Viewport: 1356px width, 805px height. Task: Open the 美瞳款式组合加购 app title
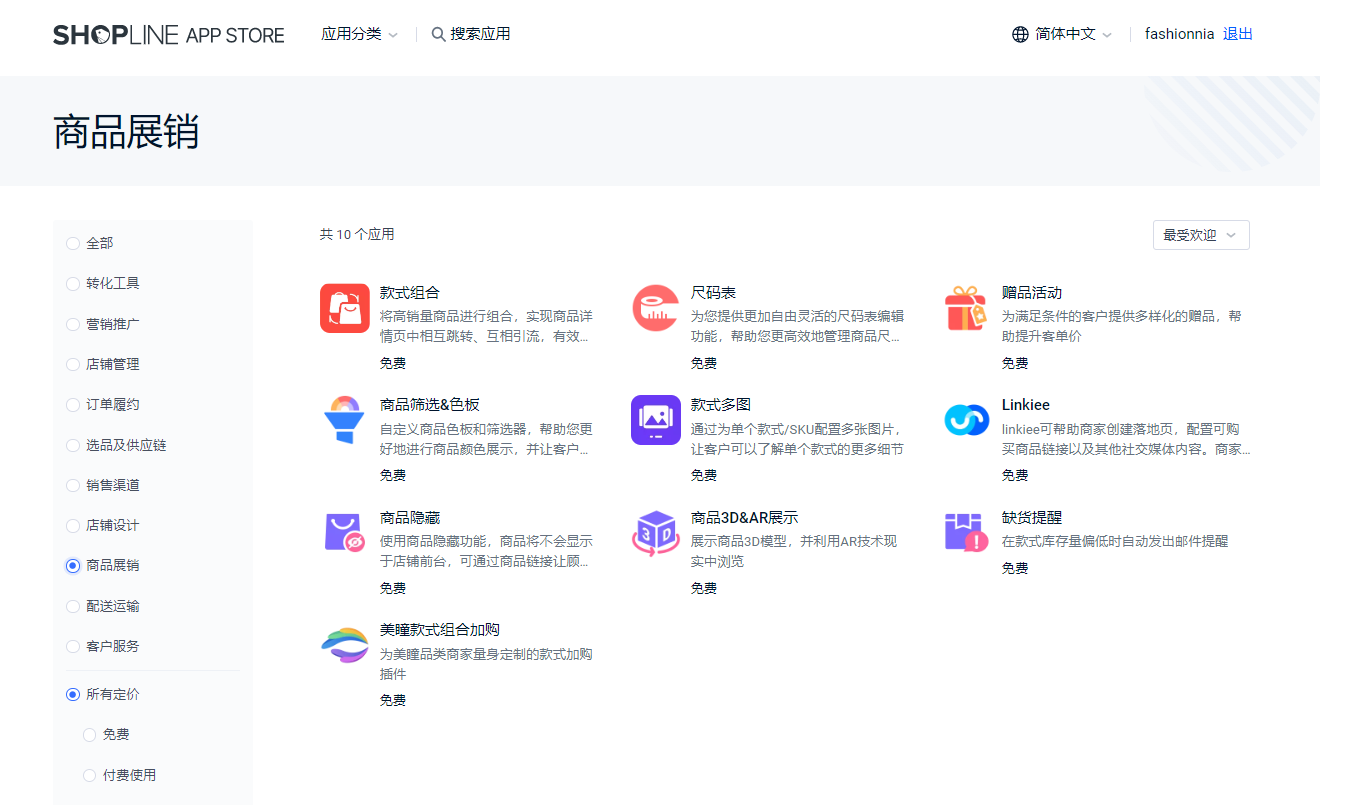click(439, 630)
